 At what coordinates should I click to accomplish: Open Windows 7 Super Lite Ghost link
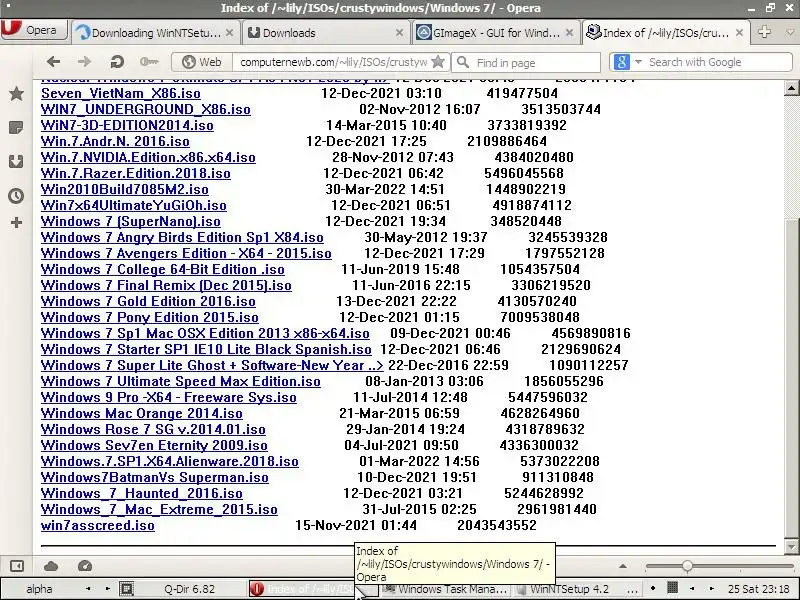(x=212, y=365)
